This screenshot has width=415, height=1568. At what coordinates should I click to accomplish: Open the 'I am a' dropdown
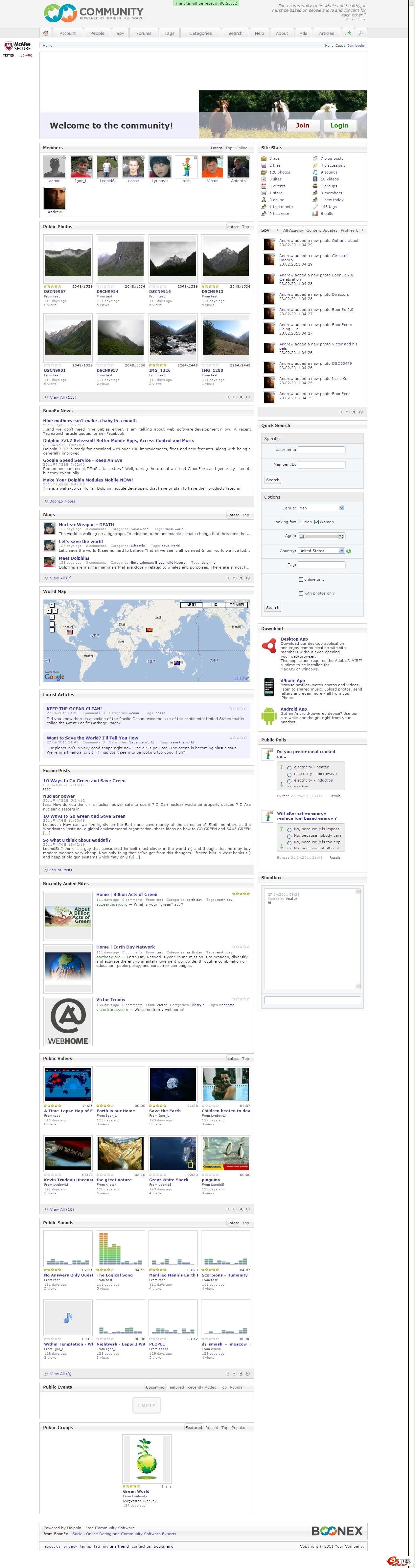321,508
